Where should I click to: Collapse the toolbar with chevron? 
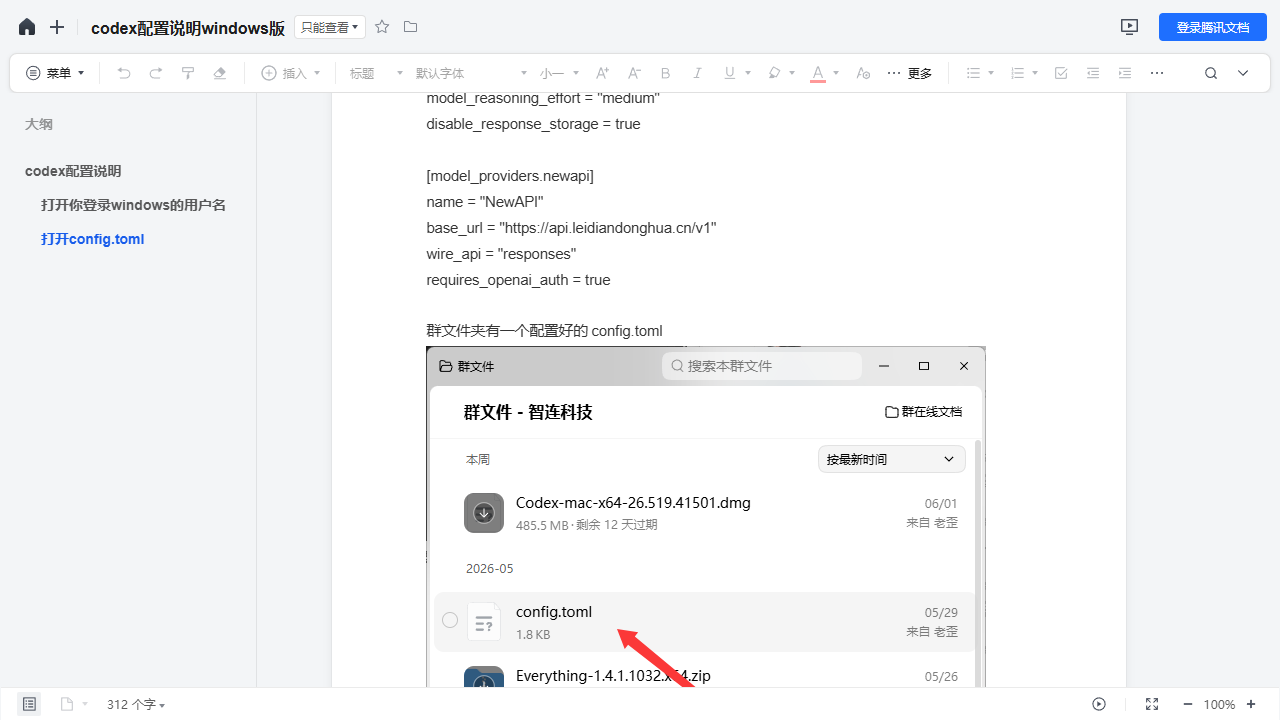point(1243,73)
